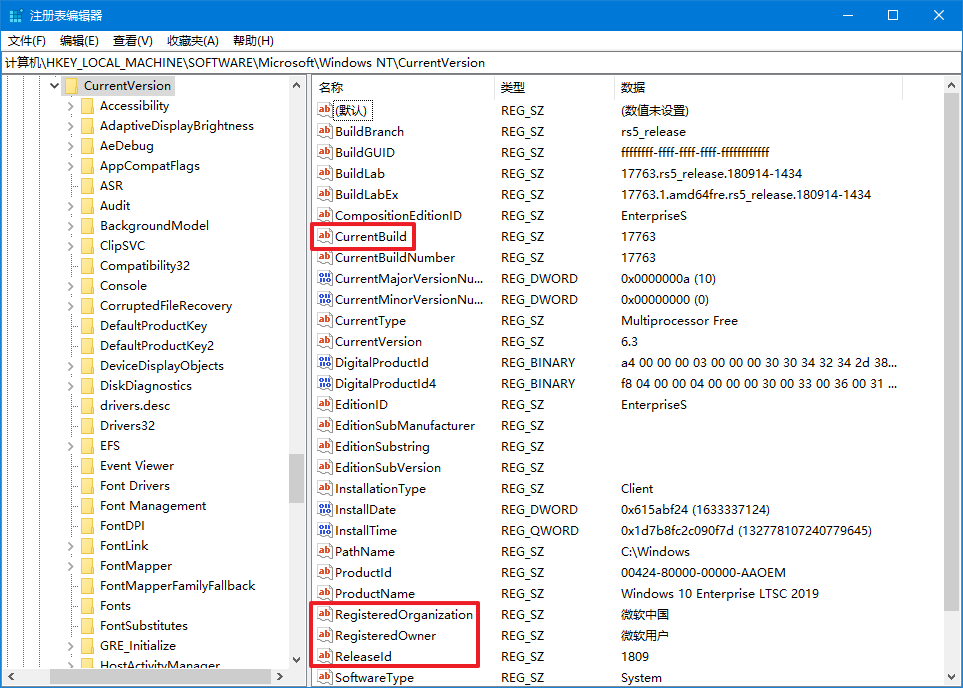Image resolution: width=963 pixels, height=688 pixels.
Task: Click the AeDebug folder icon
Action: pyautogui.click(x=88, y=146)
